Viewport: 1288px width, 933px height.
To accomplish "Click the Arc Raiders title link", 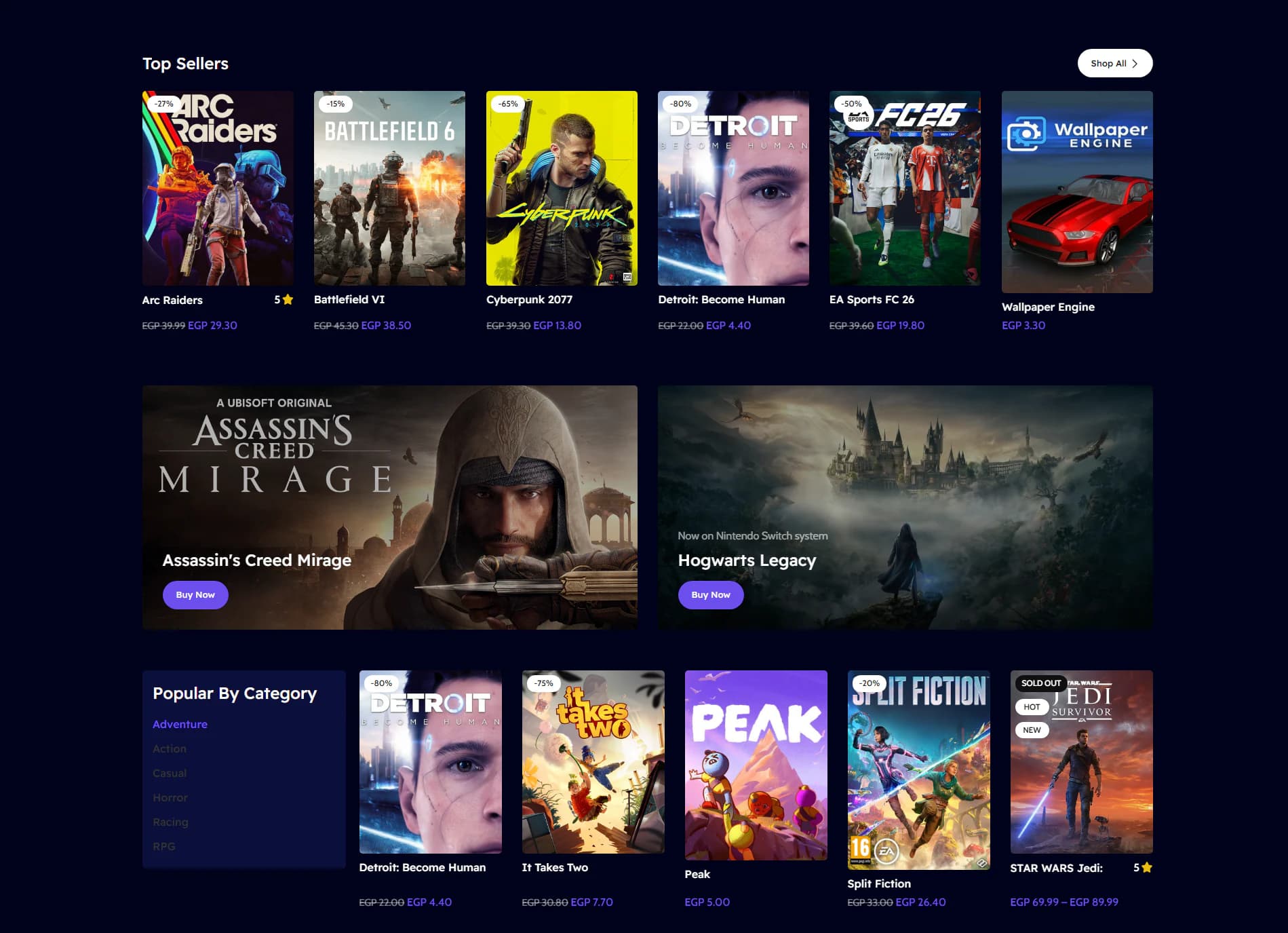I will 172,300.
